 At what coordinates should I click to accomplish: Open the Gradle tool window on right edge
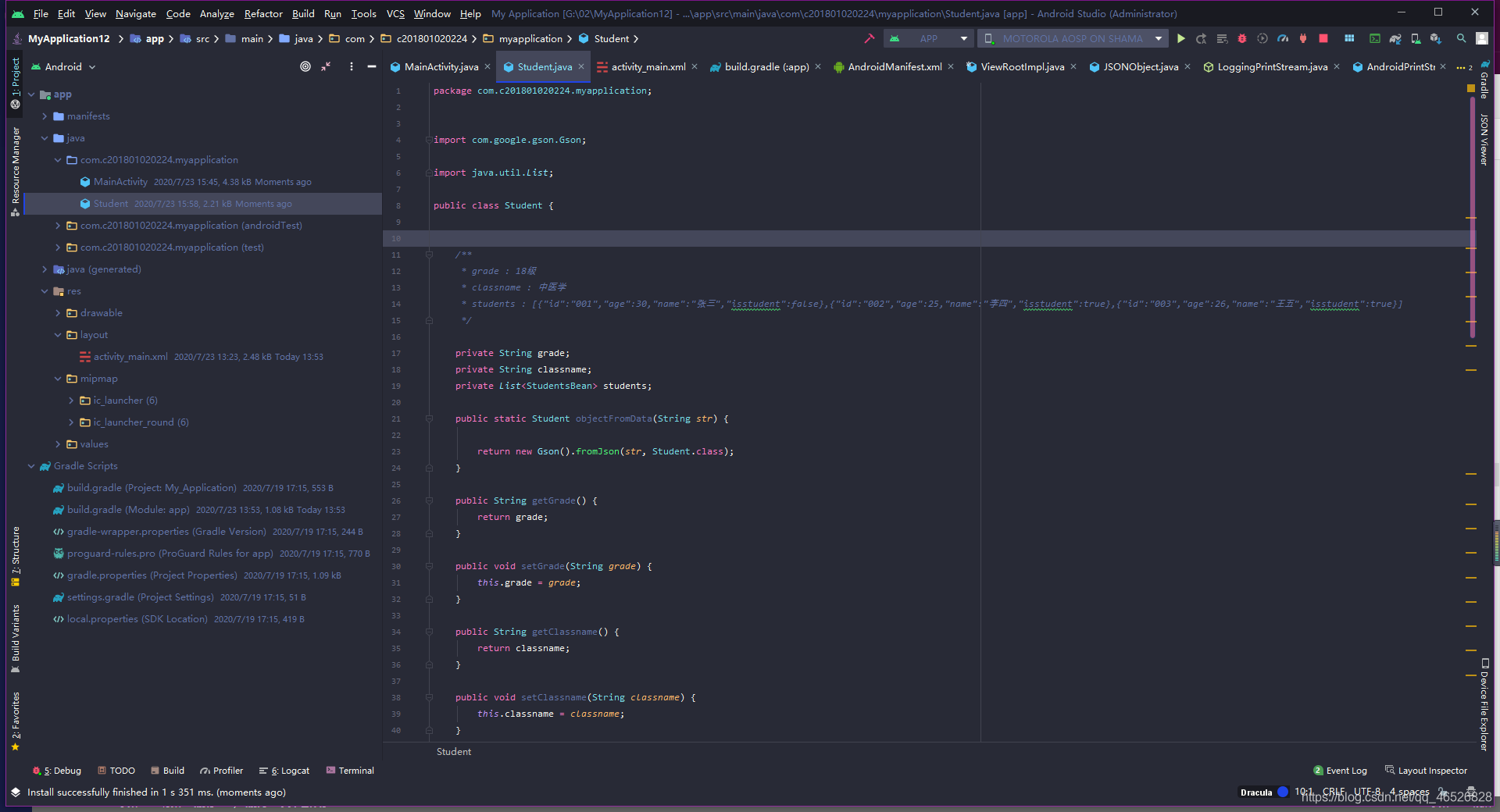(x=1484, y=80)
